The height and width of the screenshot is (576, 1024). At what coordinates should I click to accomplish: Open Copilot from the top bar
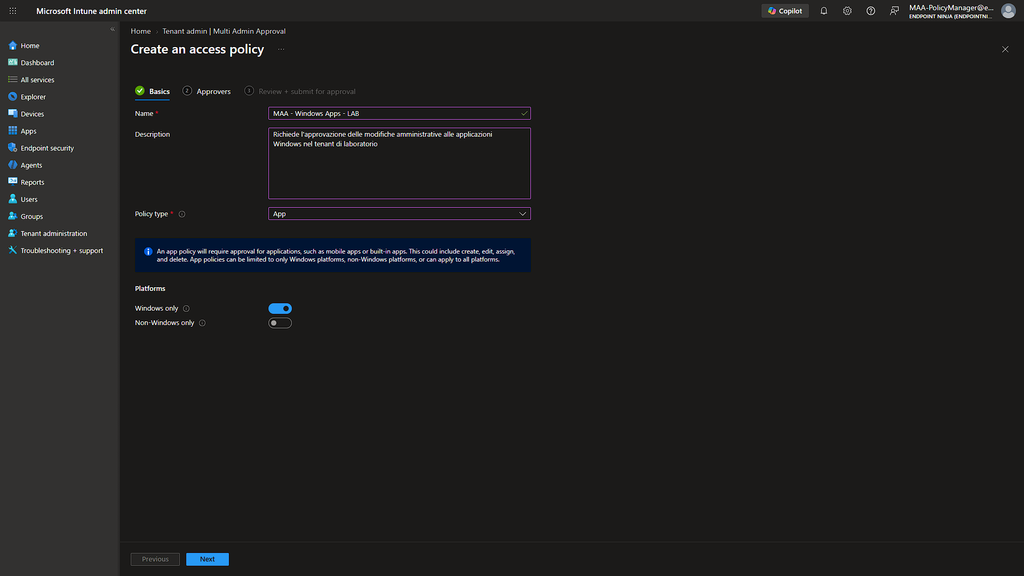coord(784,11)
